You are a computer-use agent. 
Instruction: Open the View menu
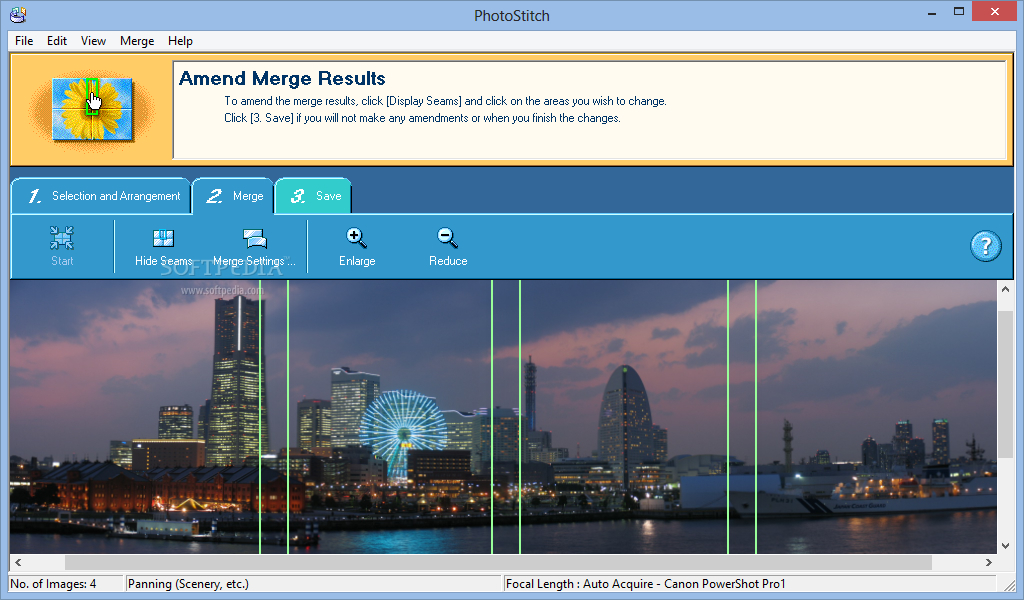(93, 40)
